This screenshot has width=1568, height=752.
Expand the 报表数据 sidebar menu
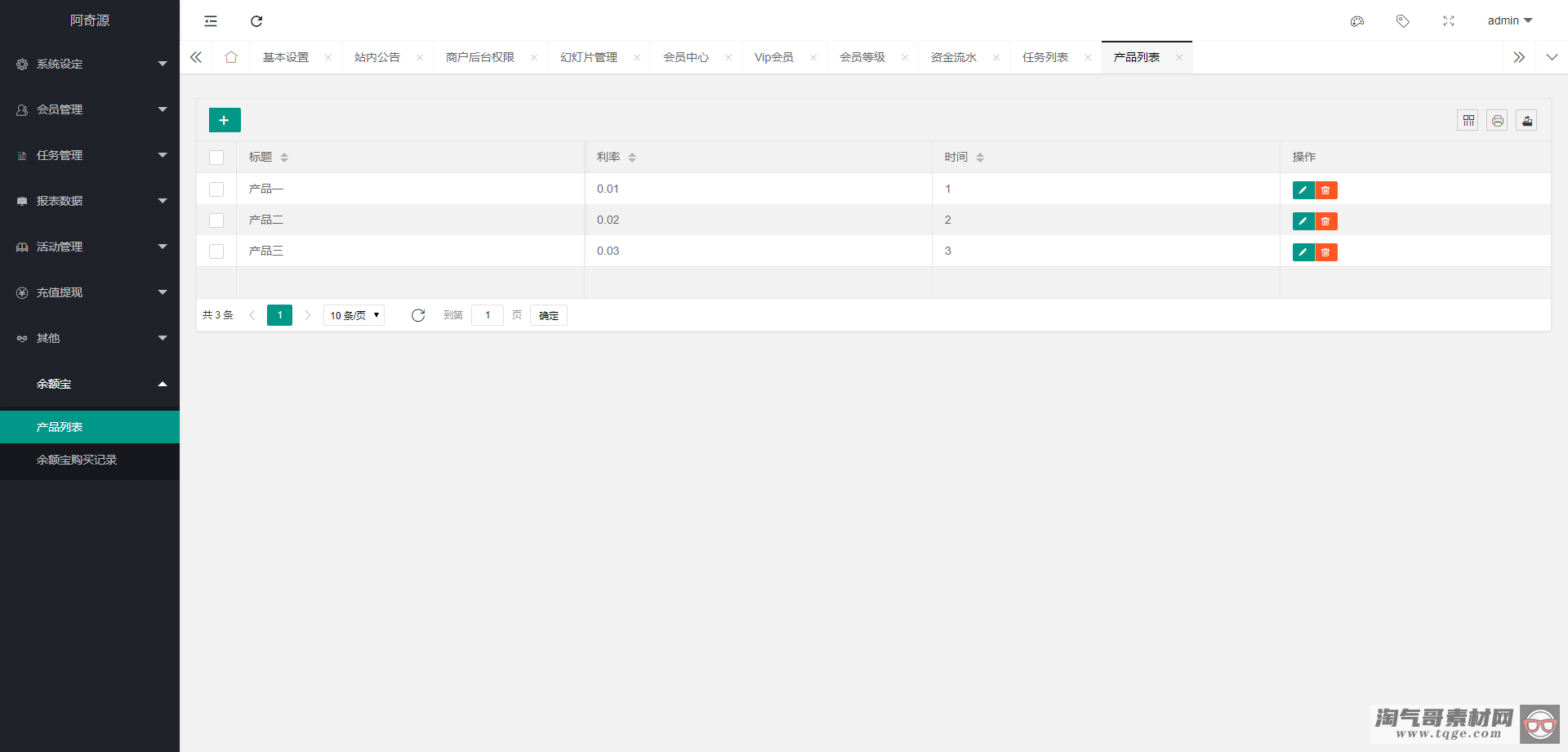click(x=90, y=201)
